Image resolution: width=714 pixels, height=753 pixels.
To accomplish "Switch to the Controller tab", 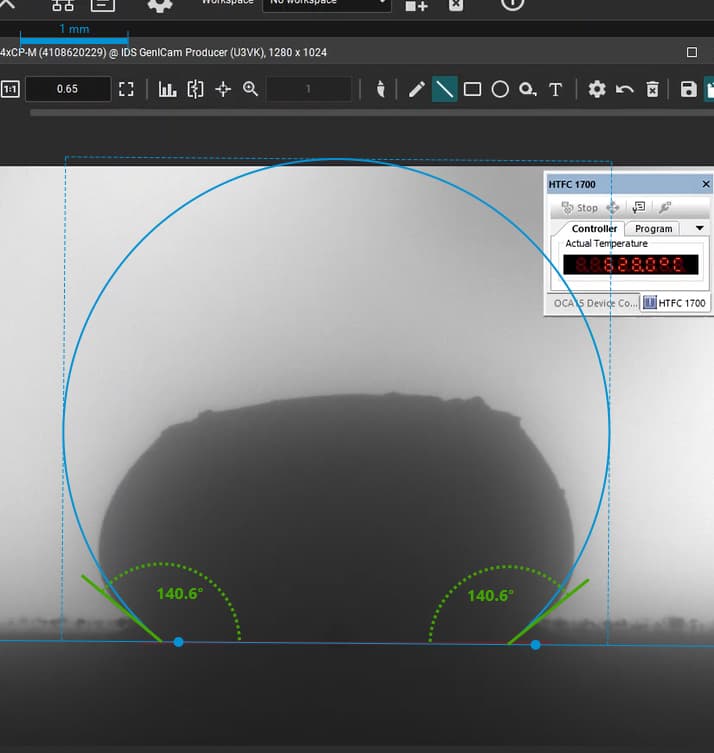I will (594, 229).
